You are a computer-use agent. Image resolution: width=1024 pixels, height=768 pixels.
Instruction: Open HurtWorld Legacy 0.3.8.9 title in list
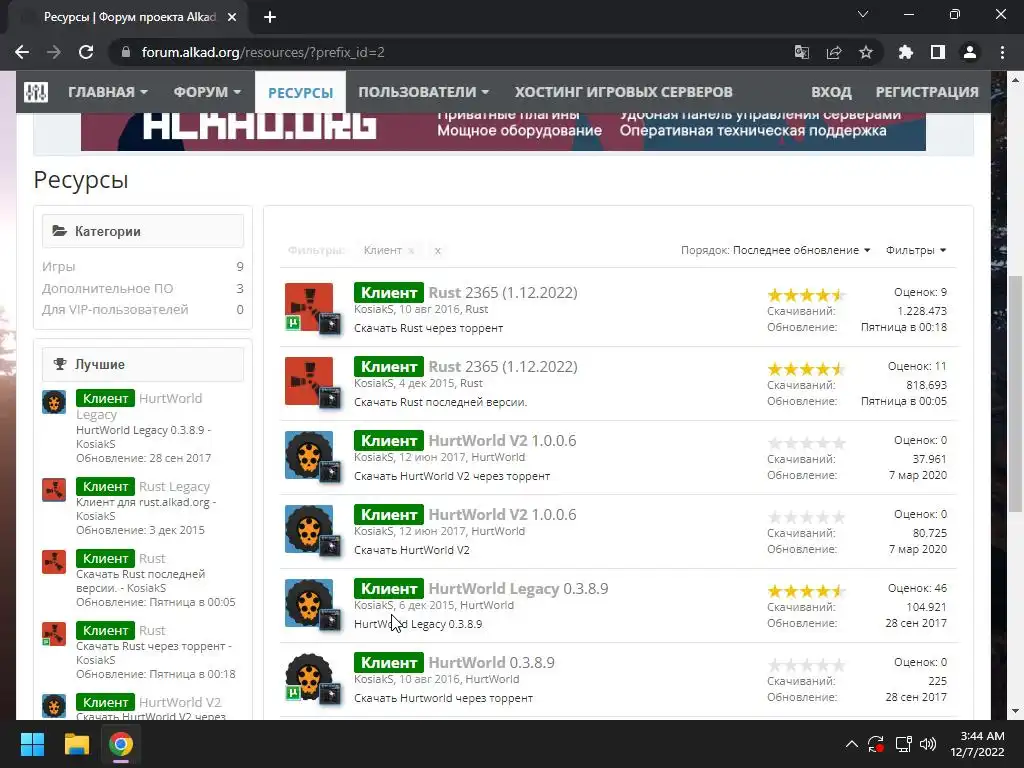tap(518, 589)
